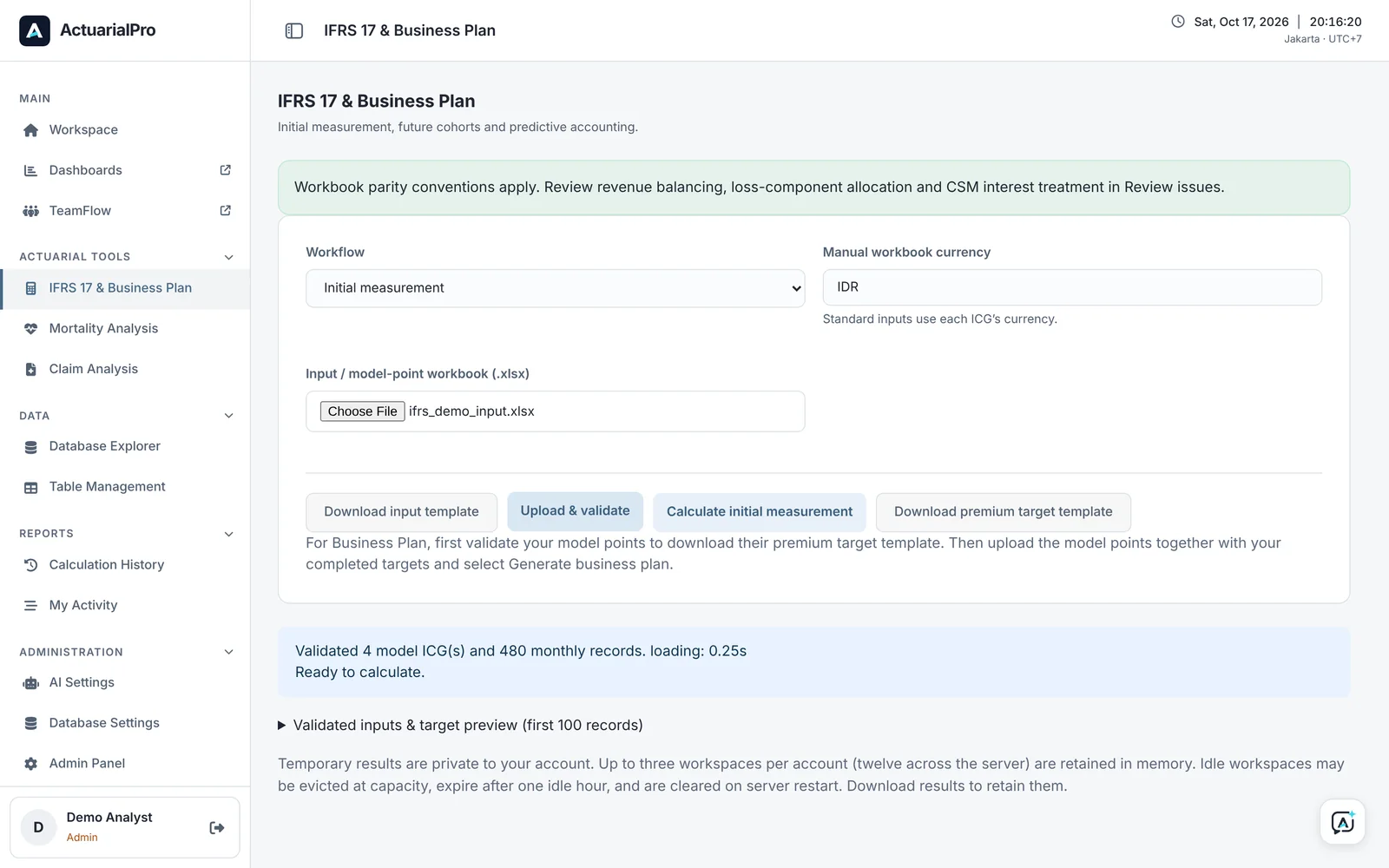The height and width of the screenshot is (868, 1389).
Task: Click Calculate initial measurement button
Action: [x=760, y=512]
